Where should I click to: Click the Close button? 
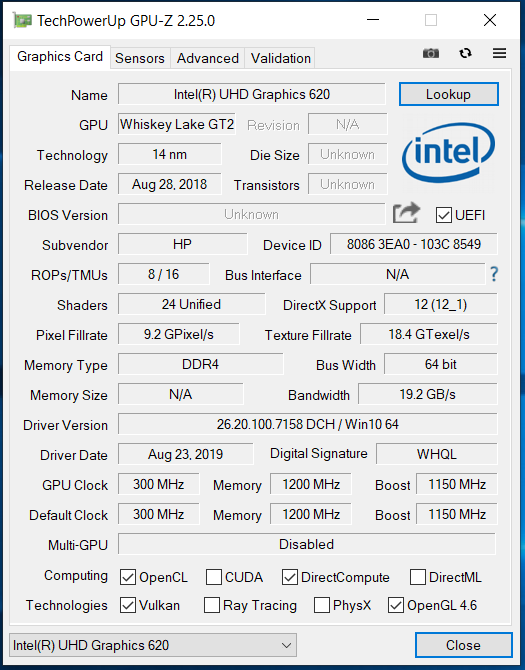(x=463, y=645)
